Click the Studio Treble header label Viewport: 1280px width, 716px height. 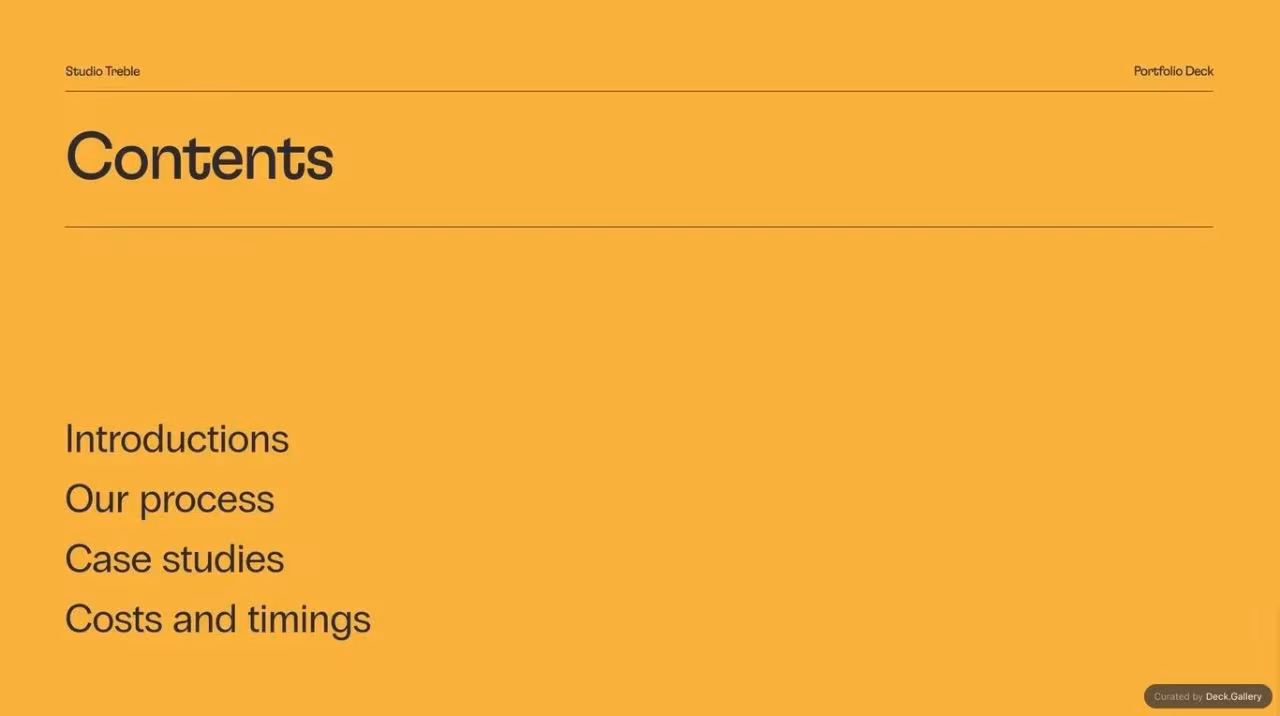pos(102,71)
